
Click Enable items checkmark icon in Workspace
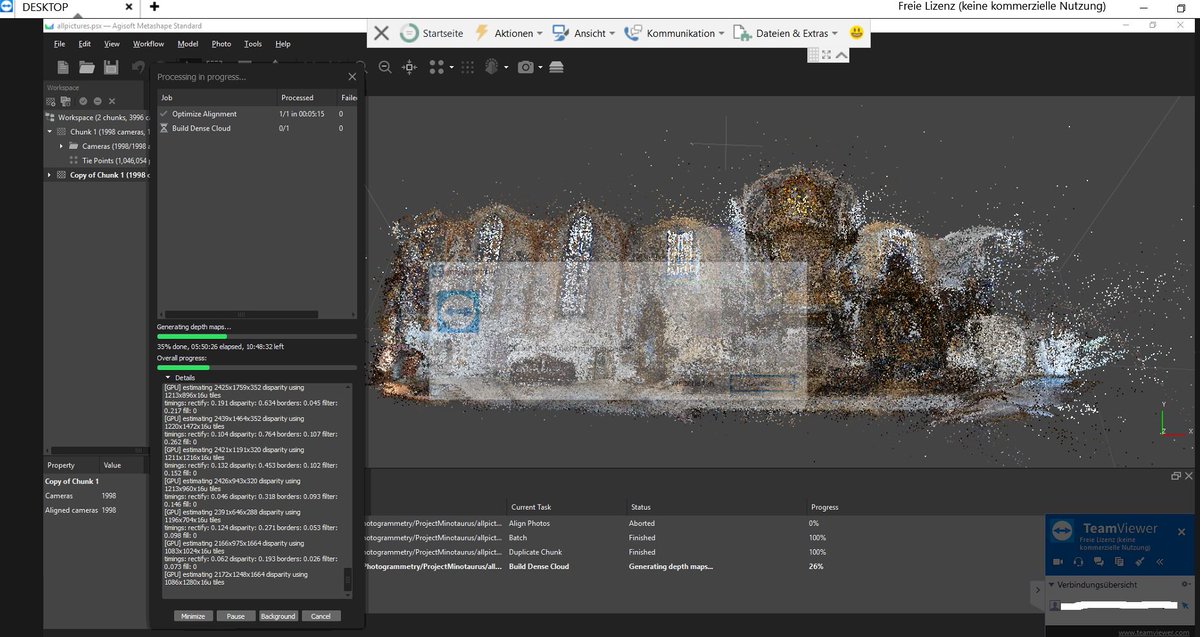coord(83,101)
